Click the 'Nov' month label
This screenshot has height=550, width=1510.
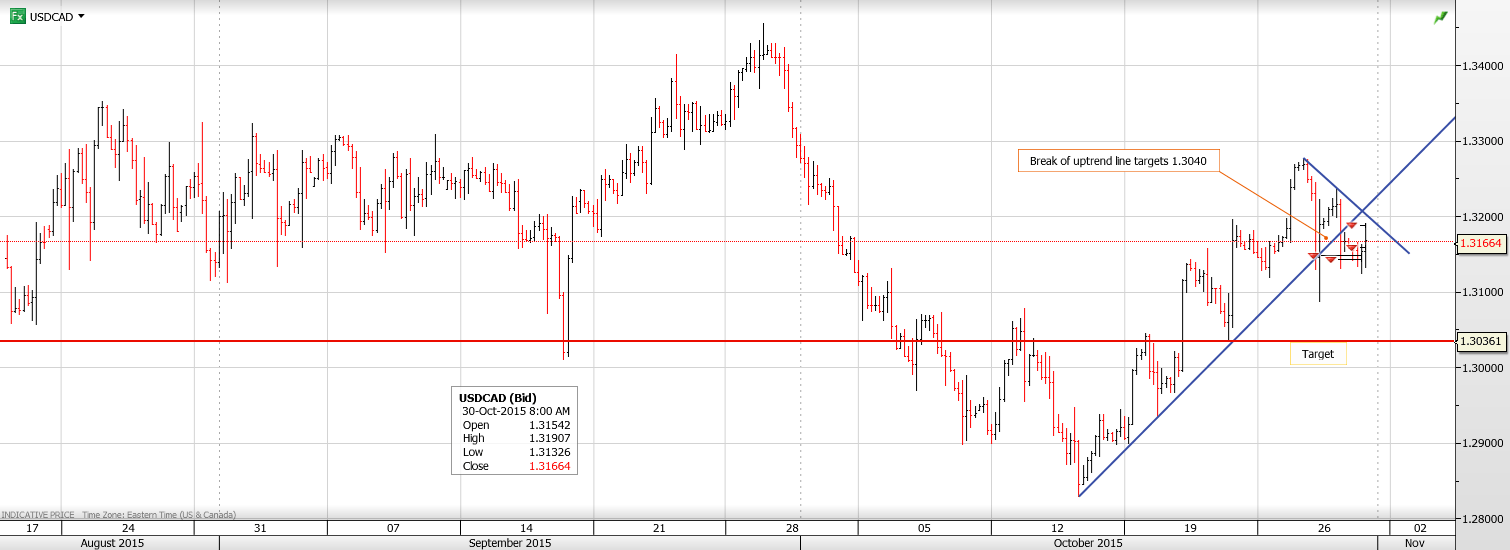pos(1413,543)
